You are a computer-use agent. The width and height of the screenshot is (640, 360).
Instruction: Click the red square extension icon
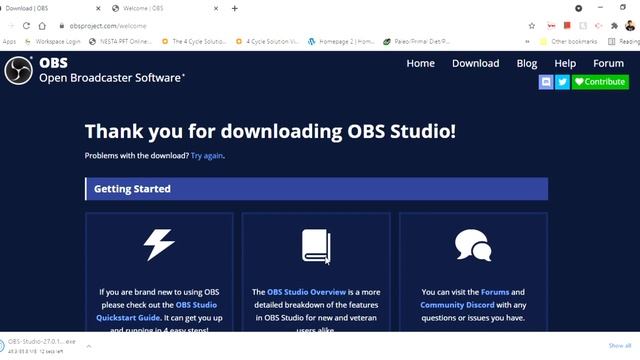567,25
